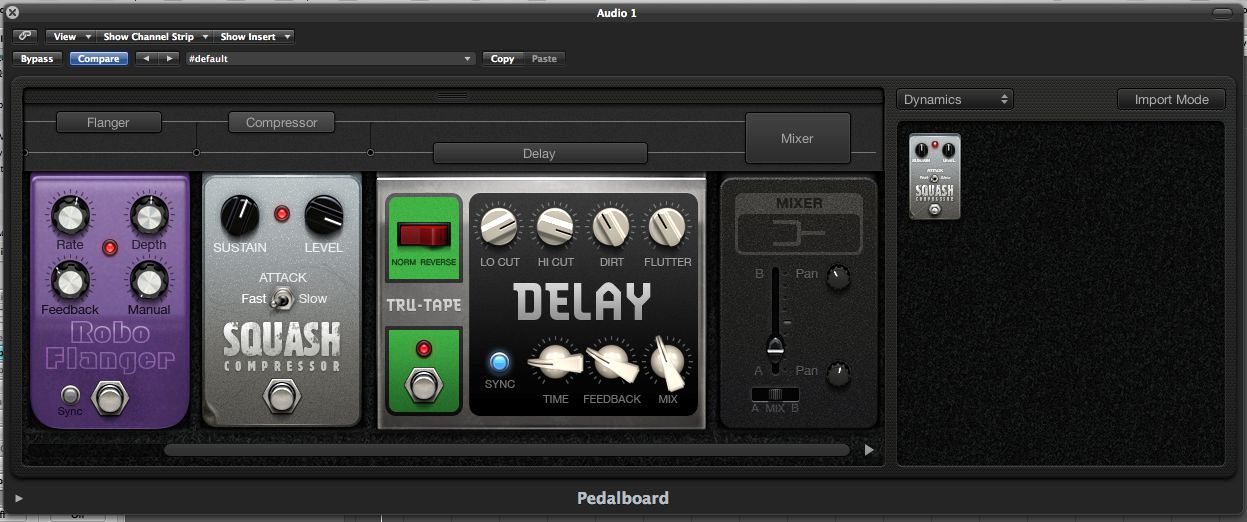Adjust the Delay Time knob

555,361
